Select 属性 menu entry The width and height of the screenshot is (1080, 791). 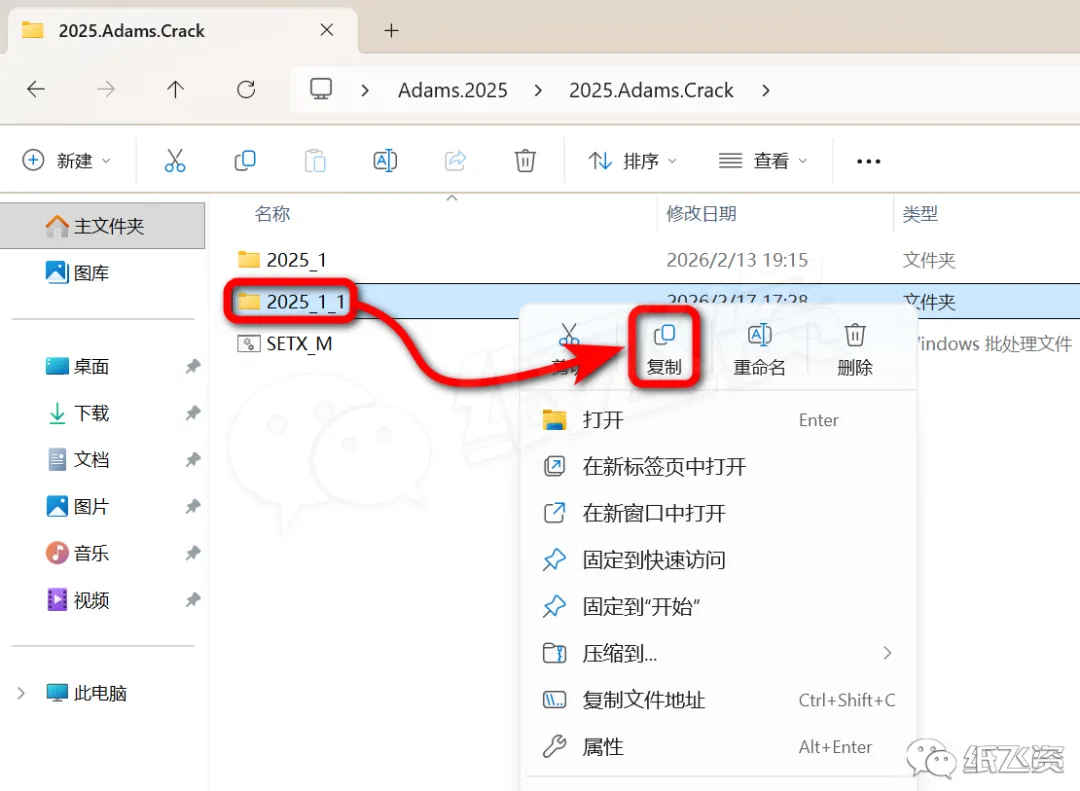click(x=719, y=747)
